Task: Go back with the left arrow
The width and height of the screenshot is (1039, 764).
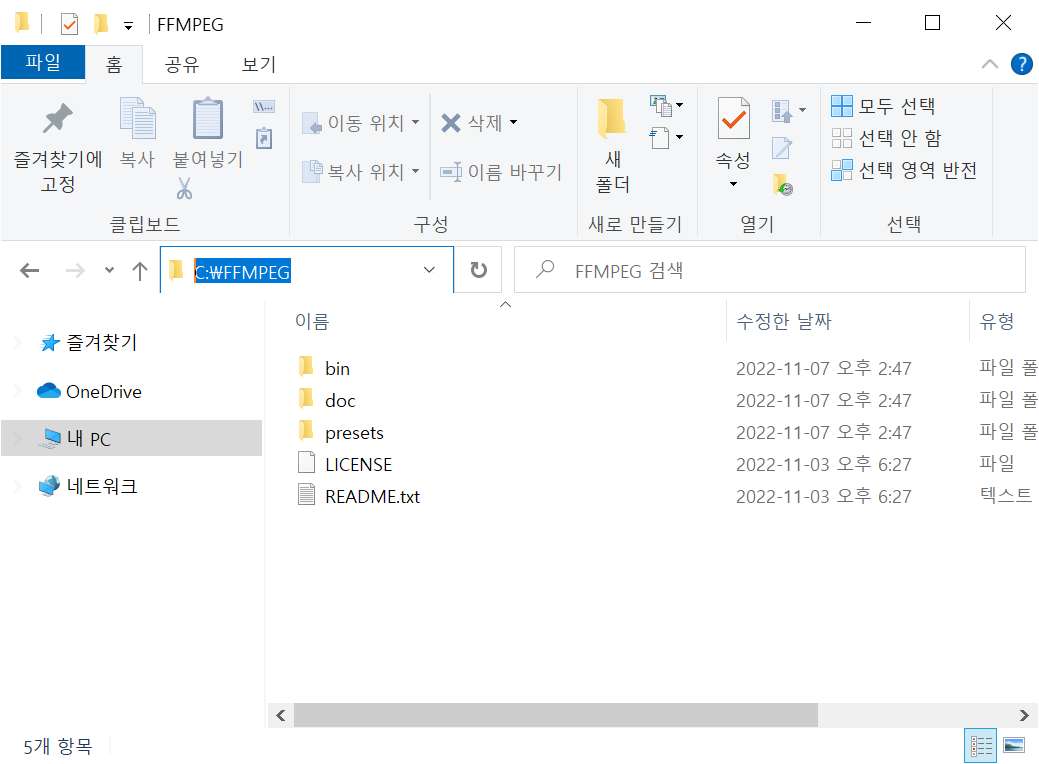Action: coord(30,270)
